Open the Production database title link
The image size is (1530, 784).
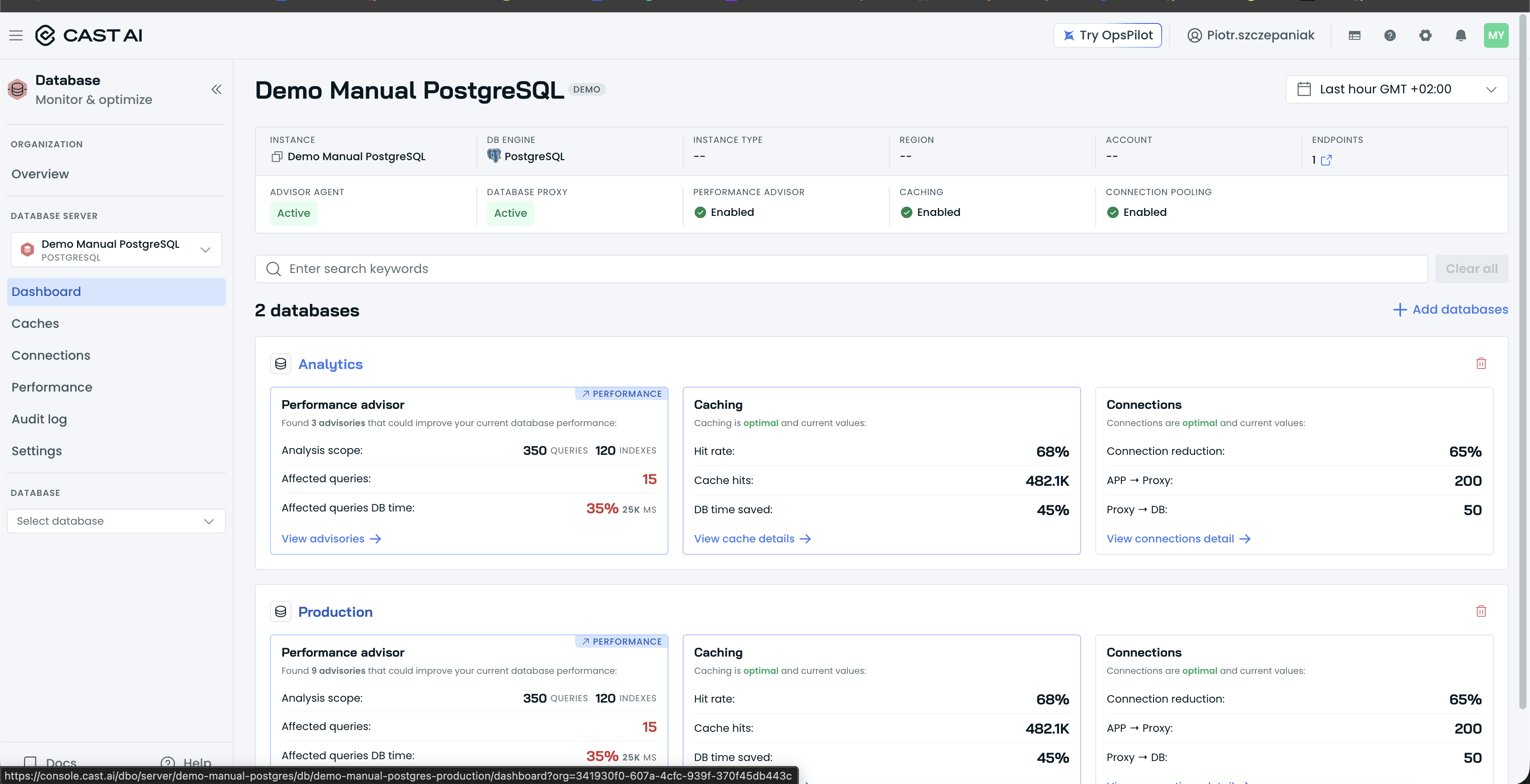[336, 612]
